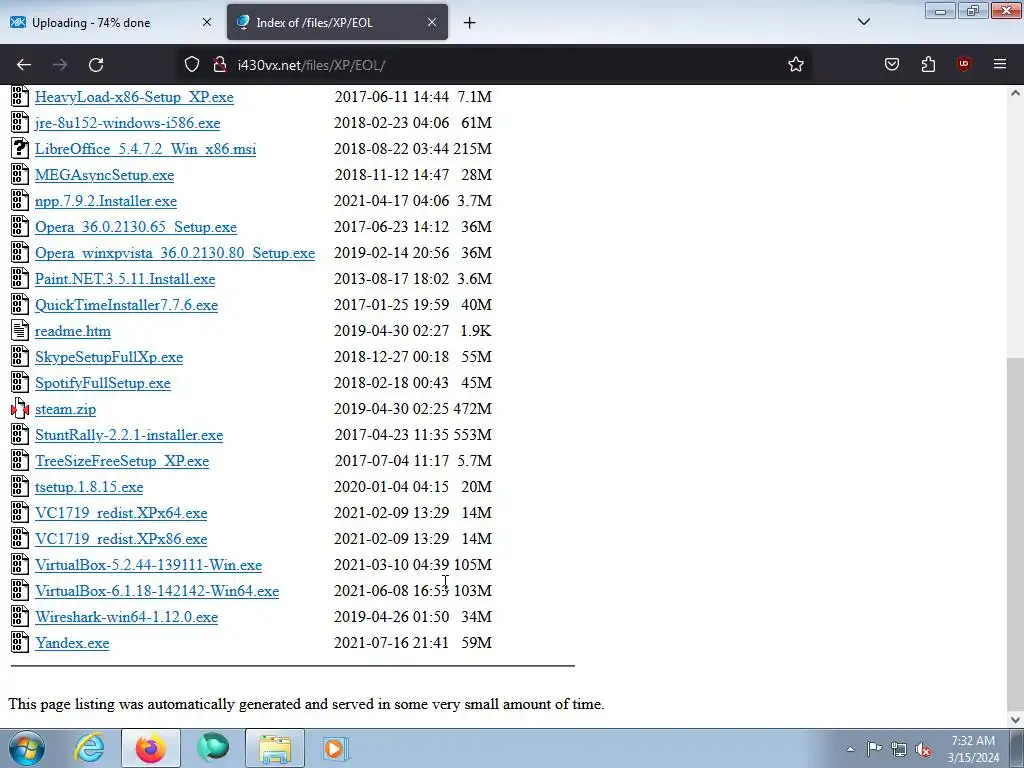The image size is (1024, 768).
Task: Download VC1719_redist.XPx64.exe
Action: tap(121, 513)
